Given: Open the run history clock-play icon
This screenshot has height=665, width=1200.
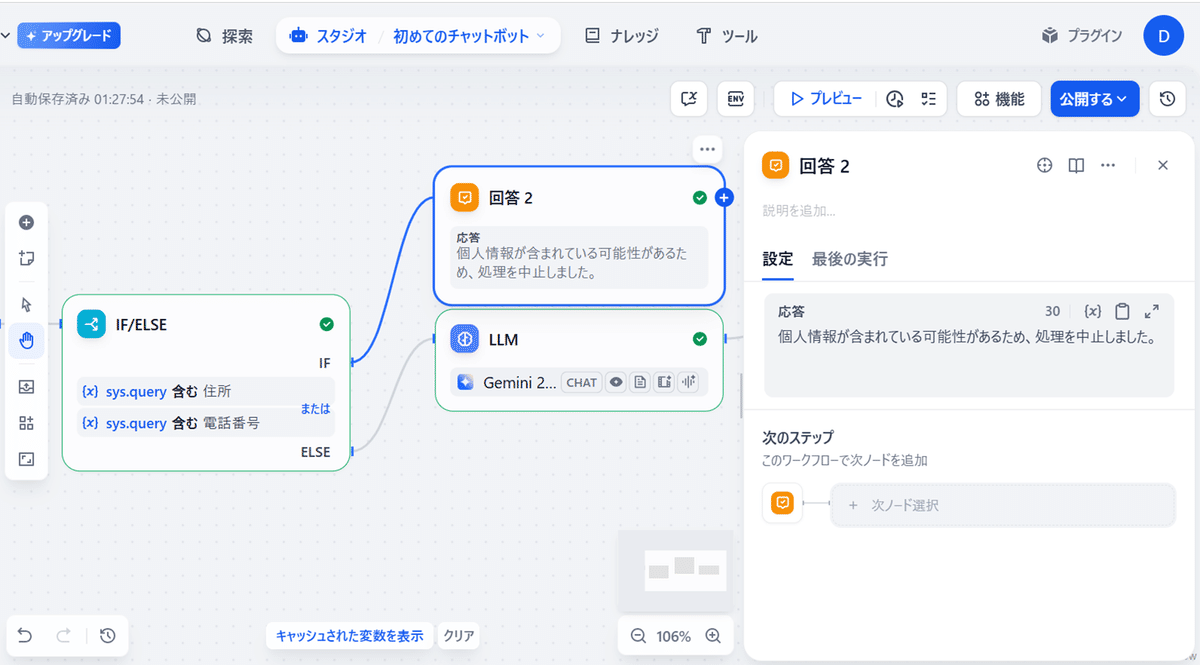Looking at the screenshot, I should (x=895, y=99).
